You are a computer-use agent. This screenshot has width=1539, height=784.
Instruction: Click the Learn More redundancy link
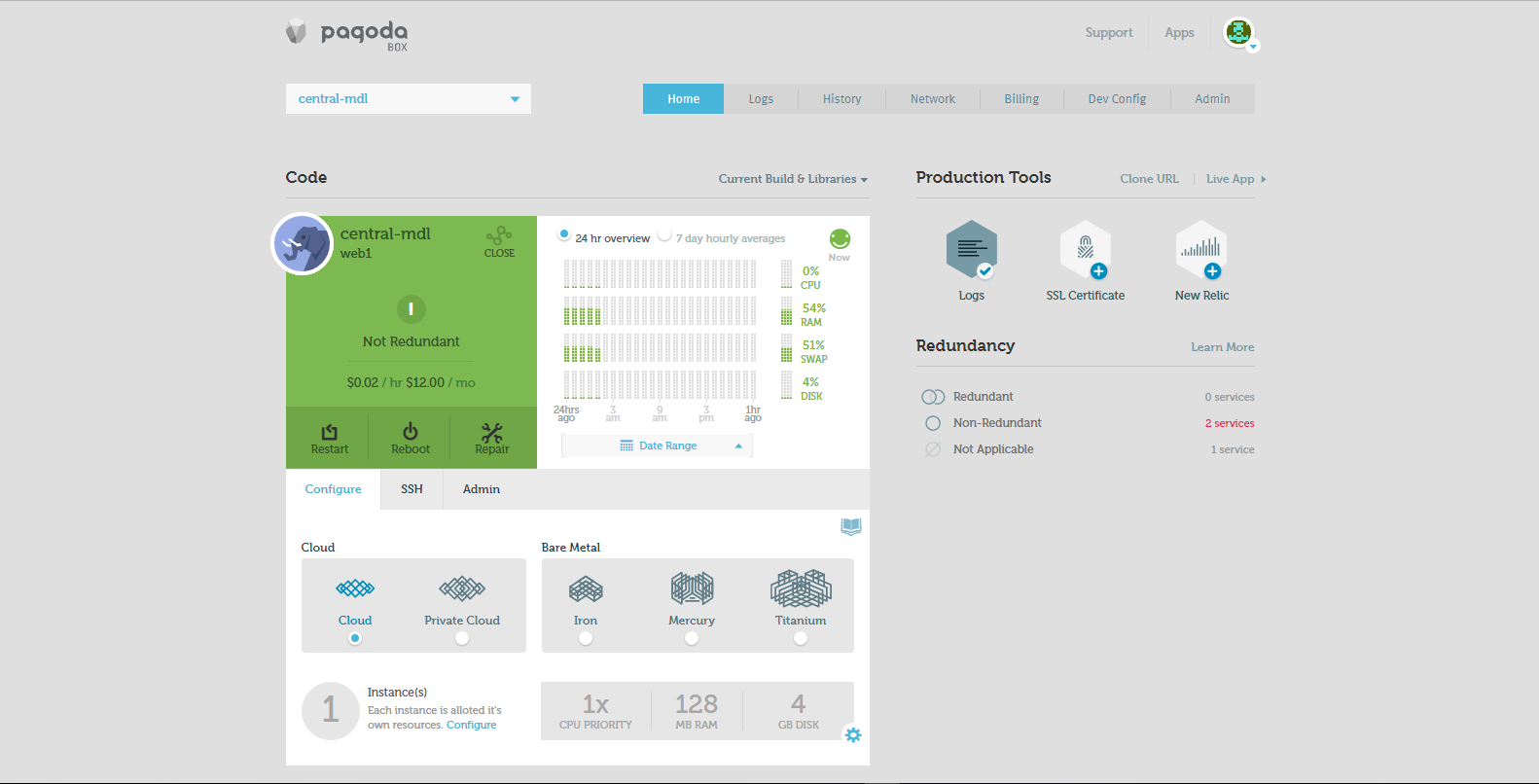pos(1223,347)
